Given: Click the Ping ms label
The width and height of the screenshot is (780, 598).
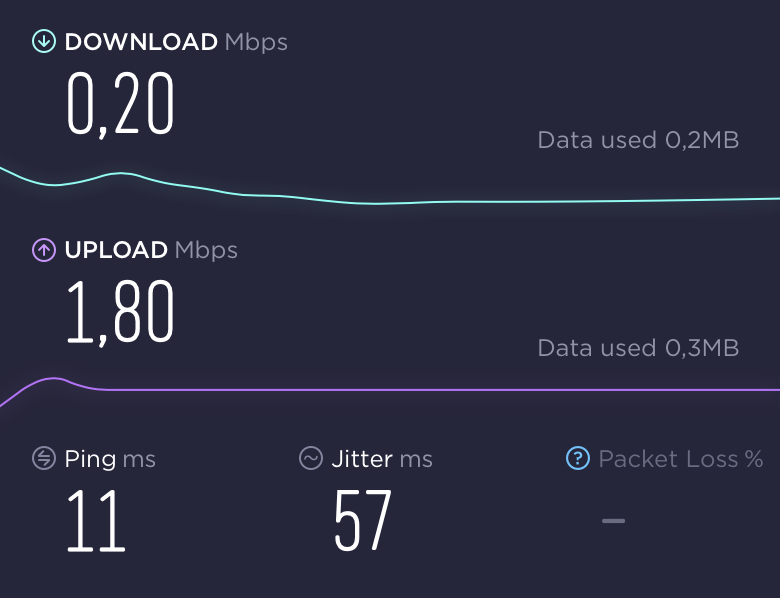Looking at the screenshot, I should pos(110,459).
